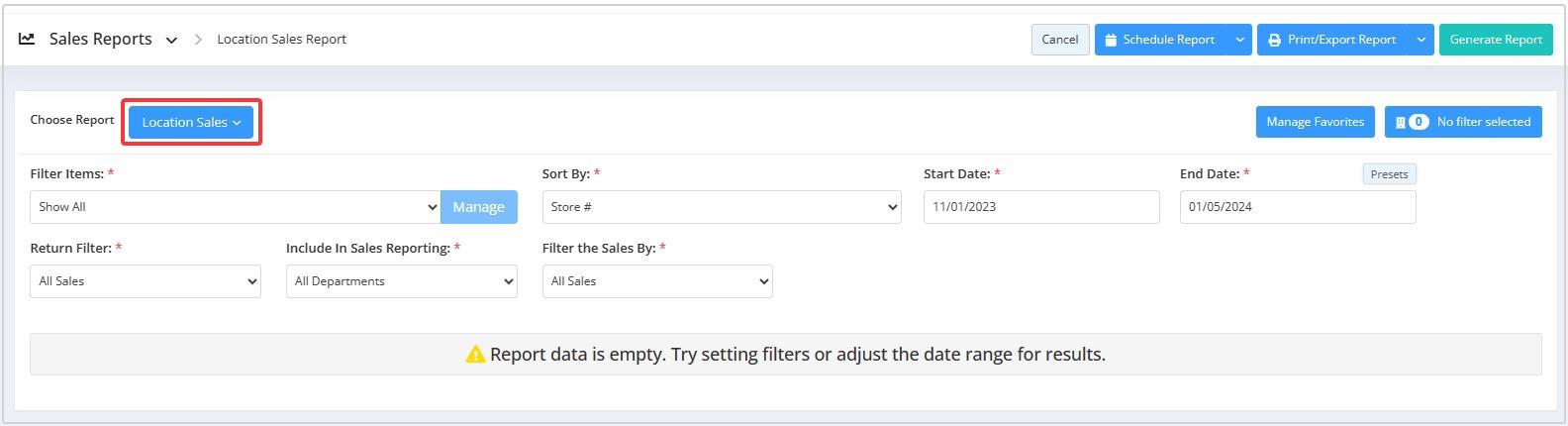Viewport: 1568px width, 426px height.
Task: Click the Sales Reports chart icon
Action: pyautogui.click(x=27, y=39)
